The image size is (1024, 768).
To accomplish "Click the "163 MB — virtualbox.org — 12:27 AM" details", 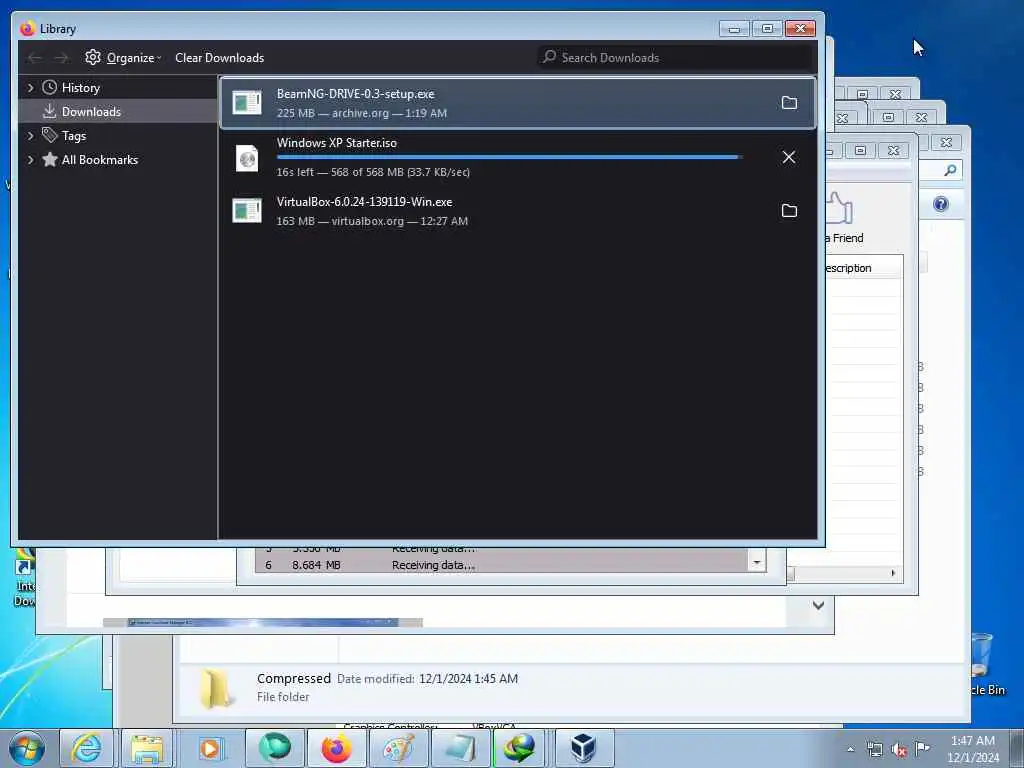I will (x=372, y=221).
